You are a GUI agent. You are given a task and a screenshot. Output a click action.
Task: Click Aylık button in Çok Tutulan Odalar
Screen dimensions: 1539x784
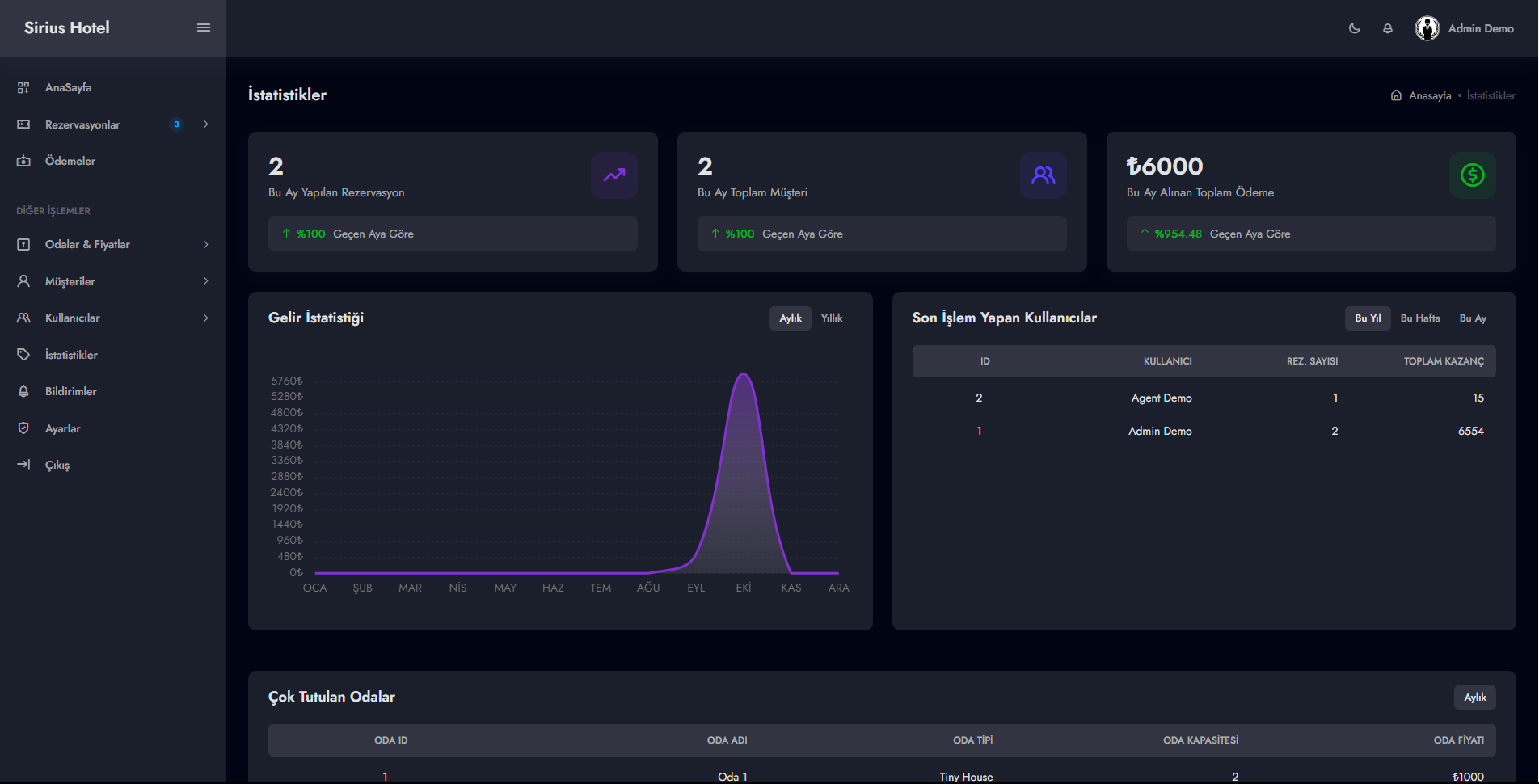(x=1475, y=698)
